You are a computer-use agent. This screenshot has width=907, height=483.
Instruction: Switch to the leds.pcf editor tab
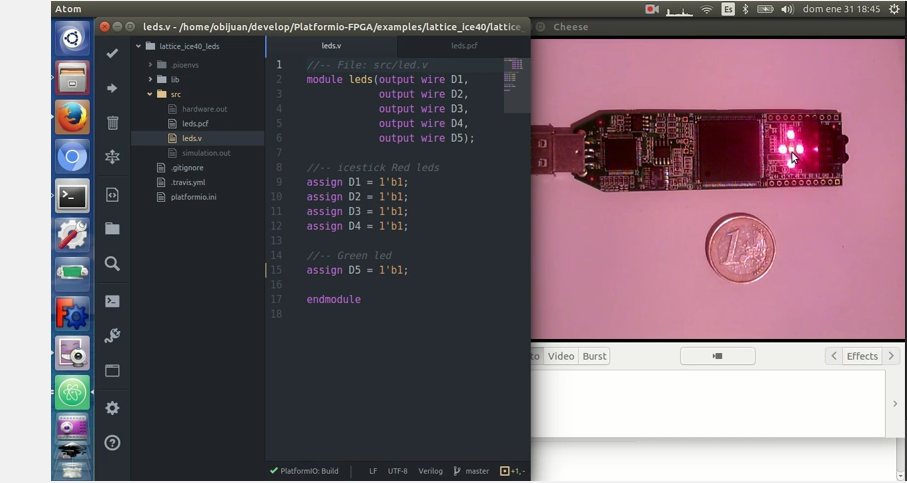pos(464,46)
